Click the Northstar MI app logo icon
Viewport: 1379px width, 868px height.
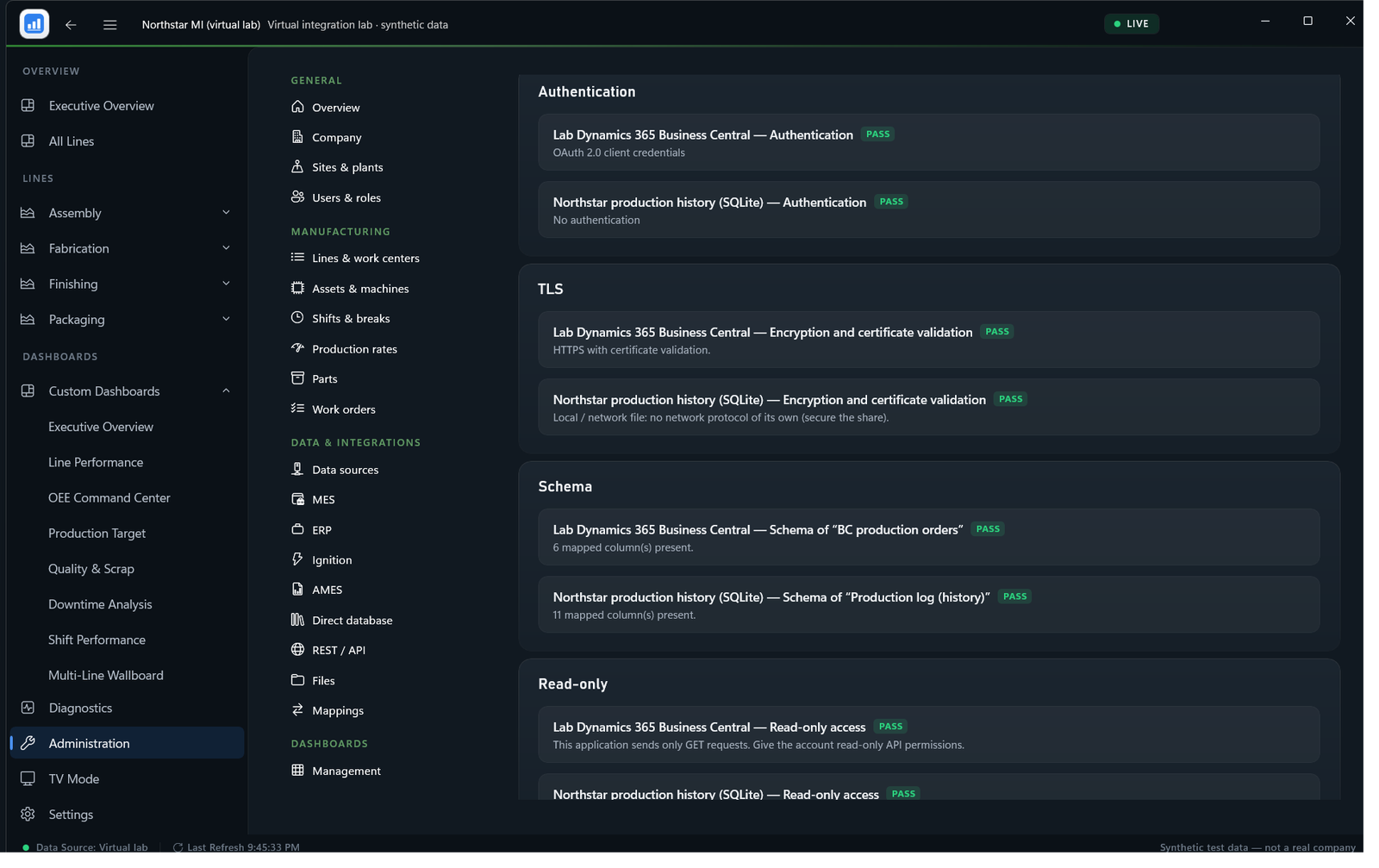(34, 24)
